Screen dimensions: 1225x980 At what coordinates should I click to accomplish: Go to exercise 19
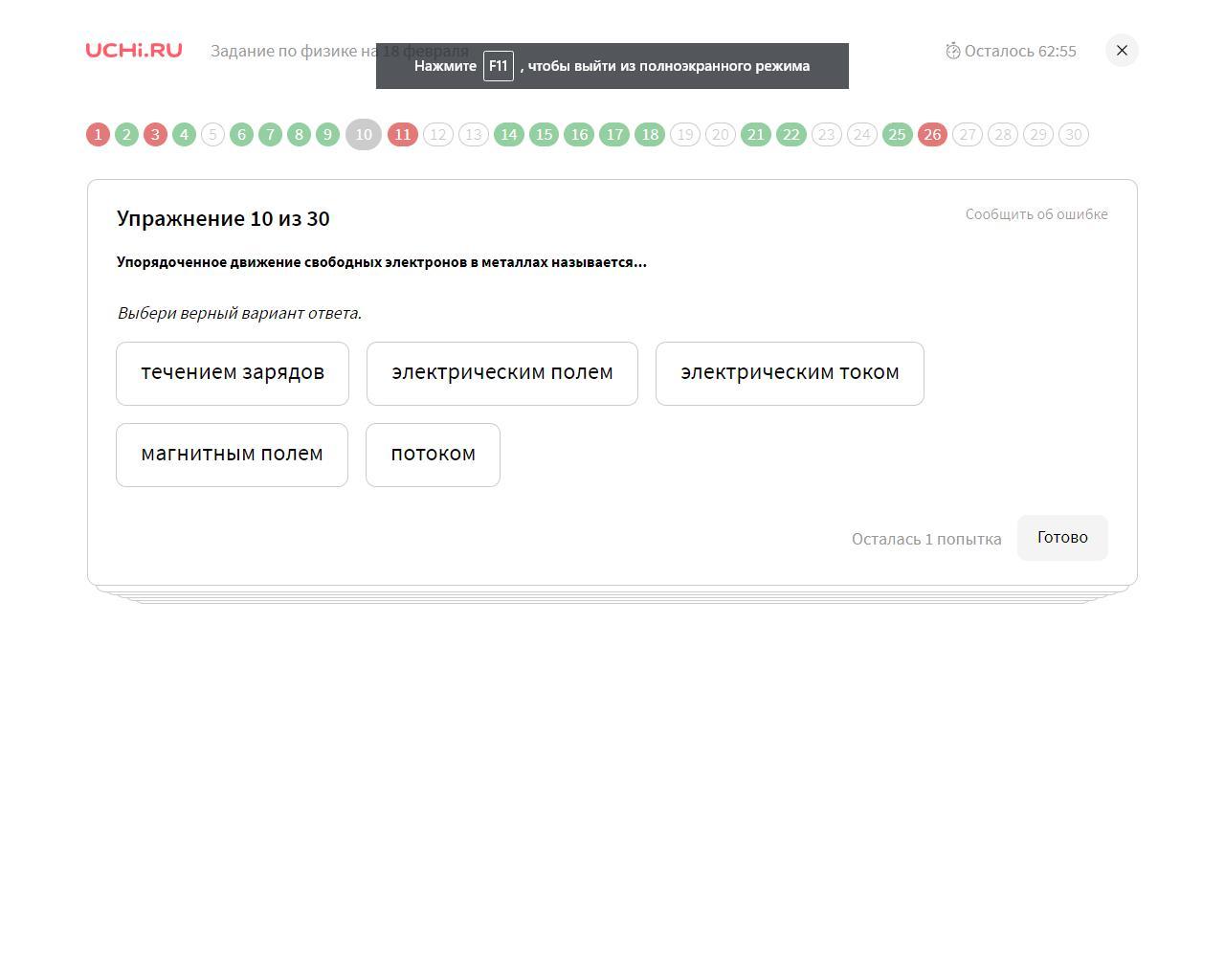tap(685, 135)
